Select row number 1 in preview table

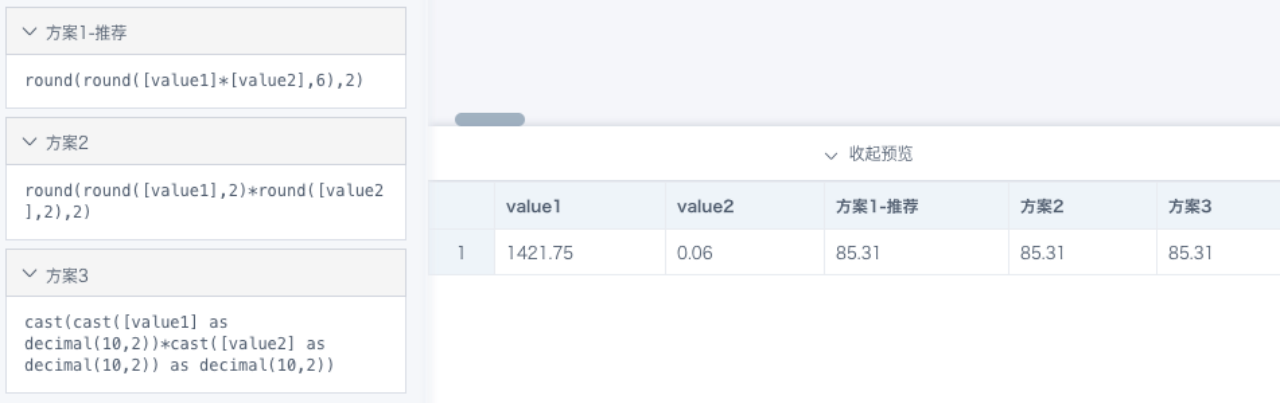(x=462, y=253)
